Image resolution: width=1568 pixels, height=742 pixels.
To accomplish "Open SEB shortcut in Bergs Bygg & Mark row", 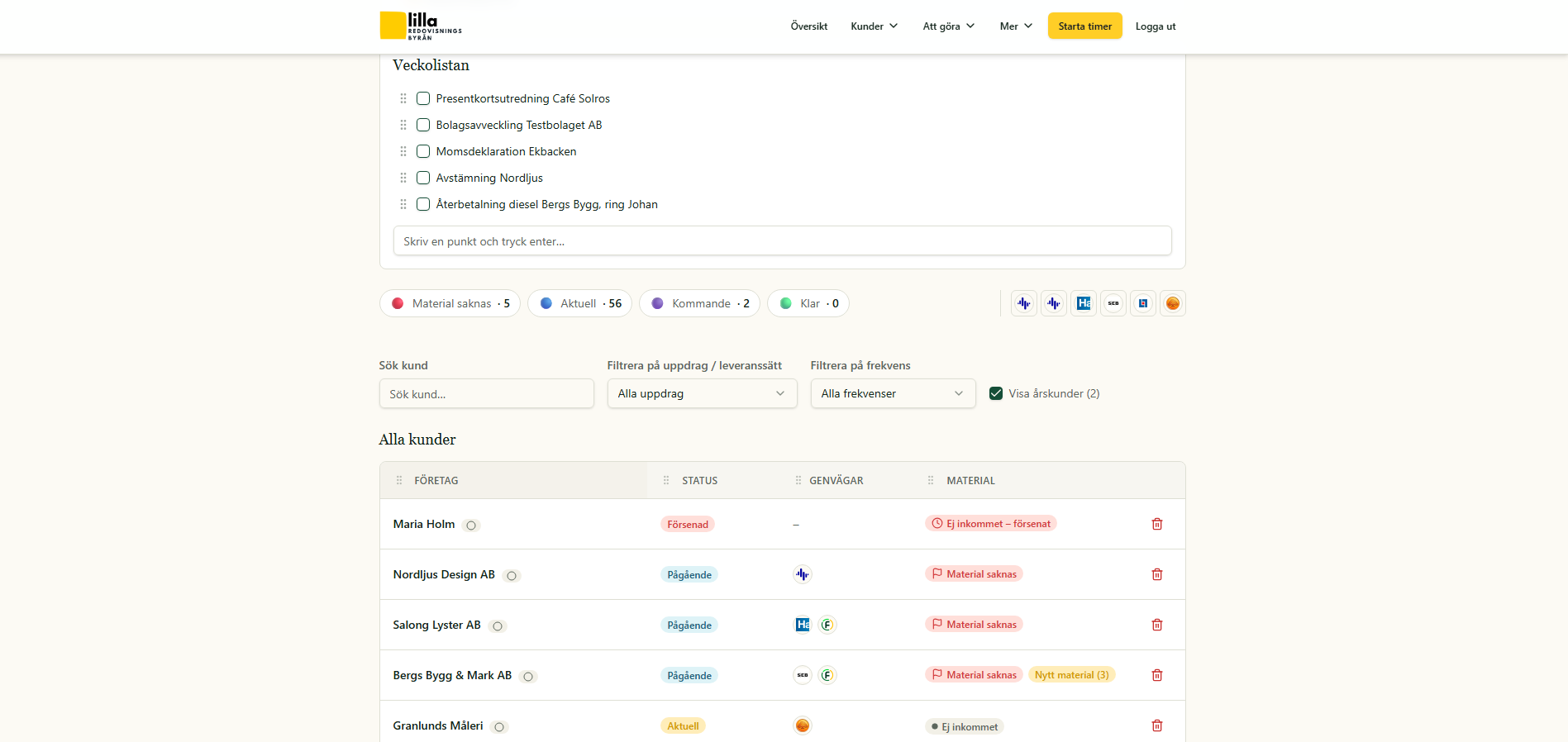I will (x=803, y=675).
